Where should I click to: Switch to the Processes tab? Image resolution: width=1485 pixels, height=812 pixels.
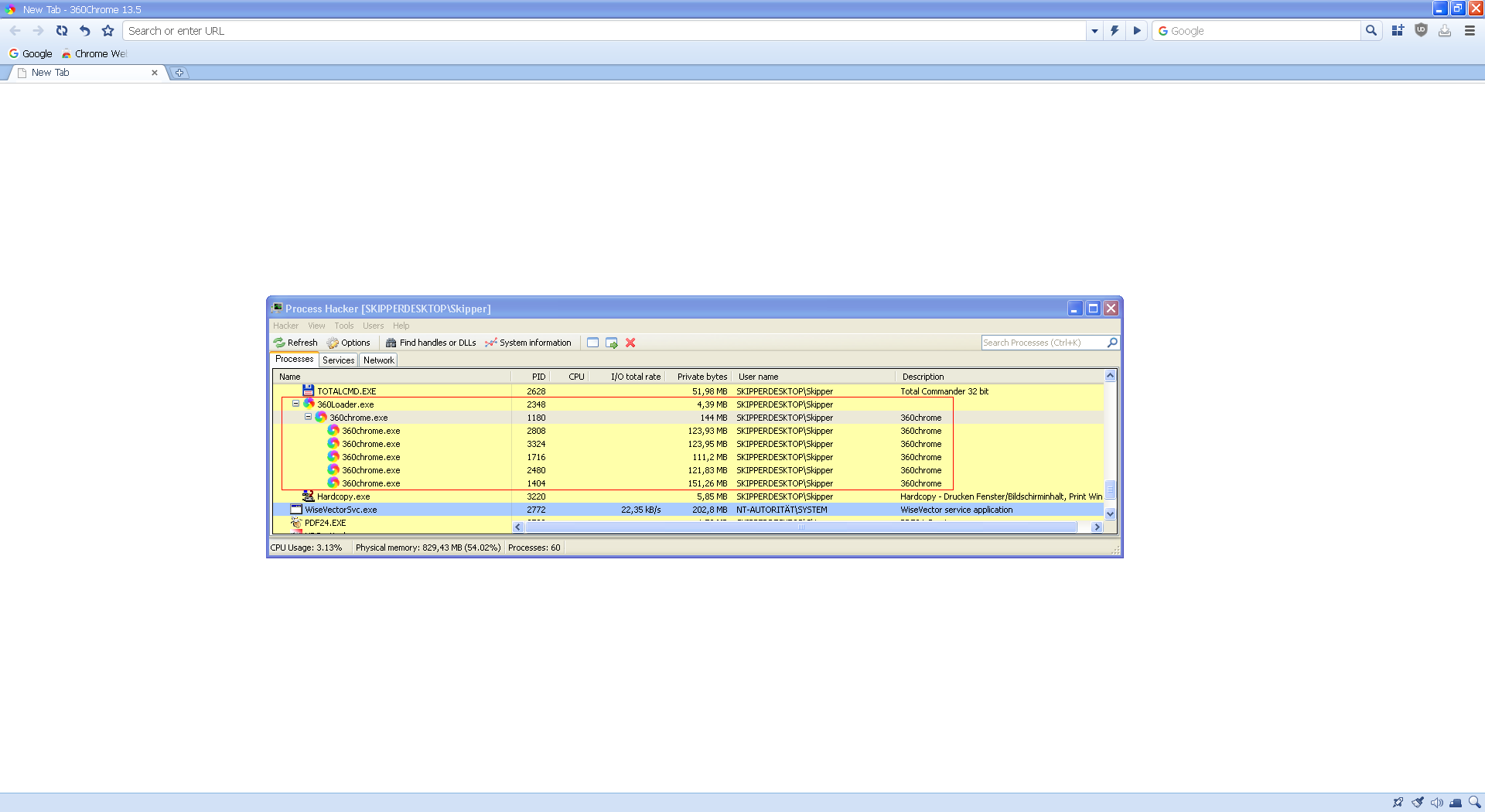pos(295,359)
